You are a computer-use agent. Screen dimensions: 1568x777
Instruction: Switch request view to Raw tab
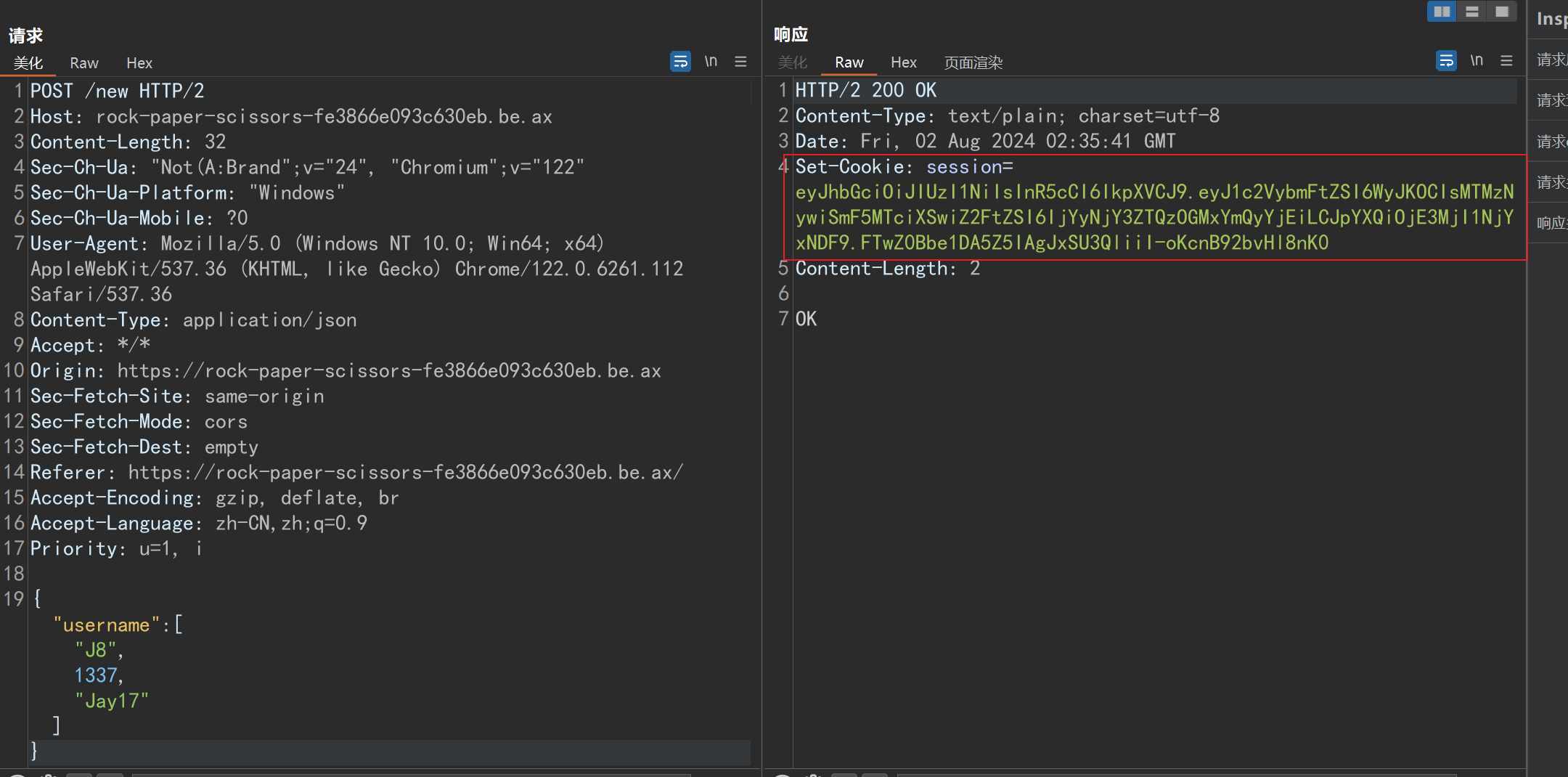pyautogui.click(x=84, y=63)
